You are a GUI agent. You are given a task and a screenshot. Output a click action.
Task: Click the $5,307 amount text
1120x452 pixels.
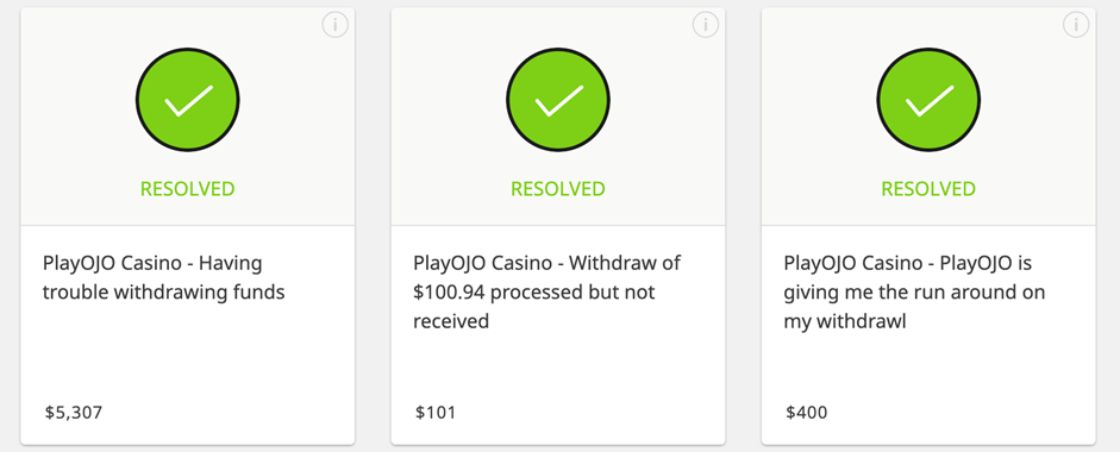(x=74, y=413)
